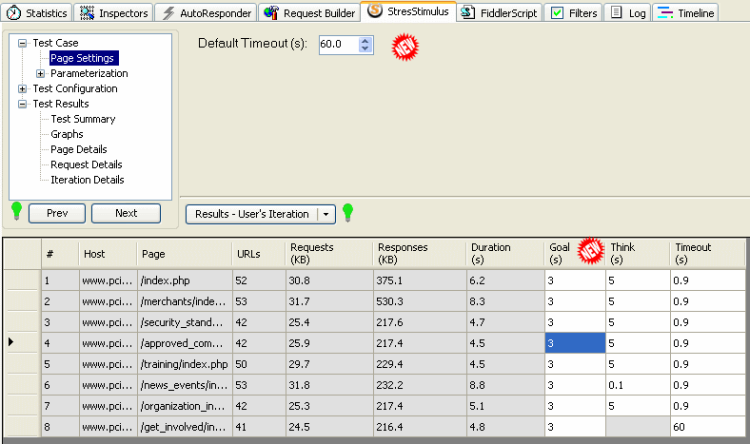Select the /training/index.php page cell
Screen dimensions: 750x444
coord(185,365)
